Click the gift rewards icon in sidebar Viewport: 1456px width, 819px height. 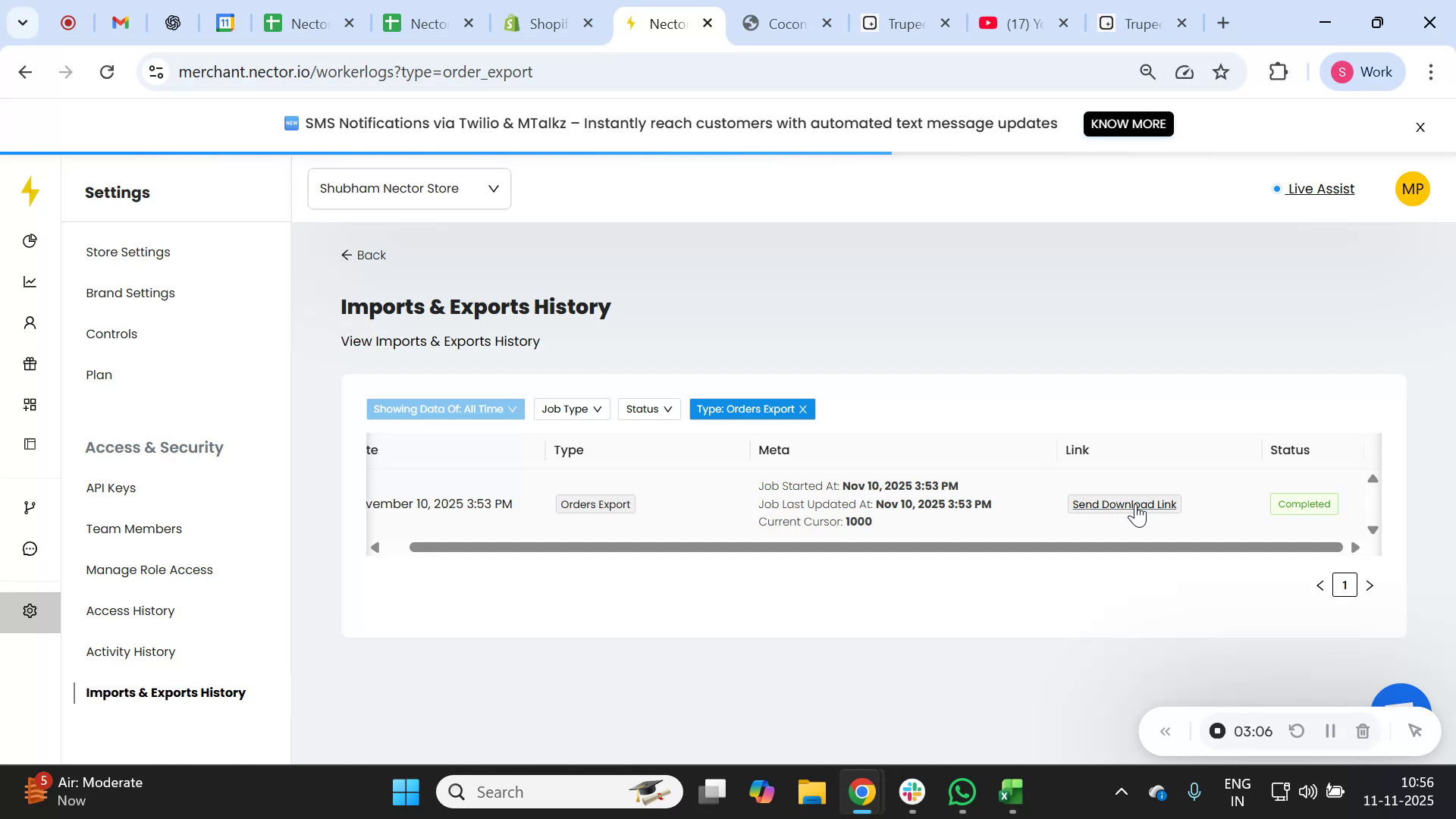(30, 363)
